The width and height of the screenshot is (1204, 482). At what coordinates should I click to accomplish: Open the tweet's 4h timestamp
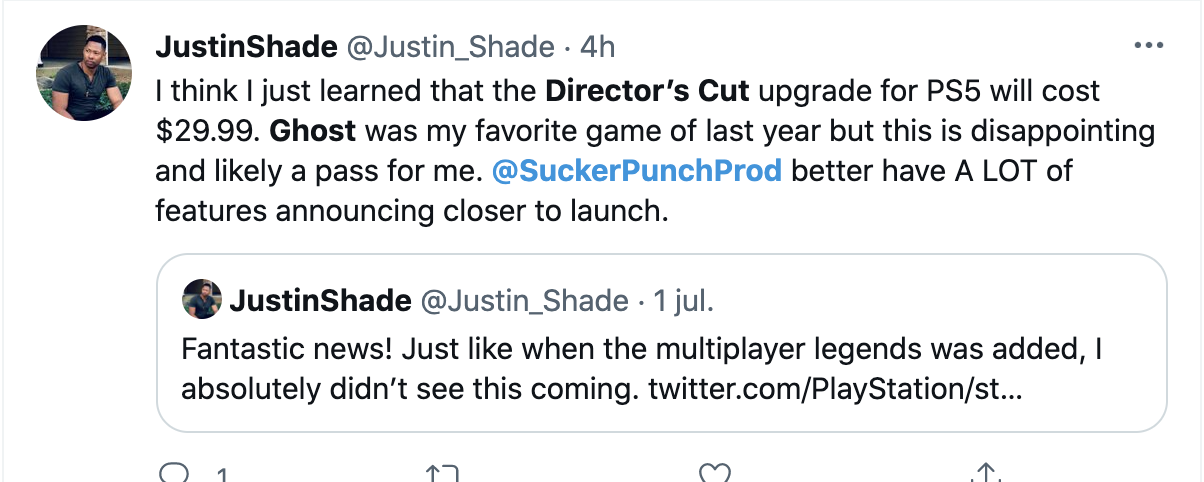(597, 46)
